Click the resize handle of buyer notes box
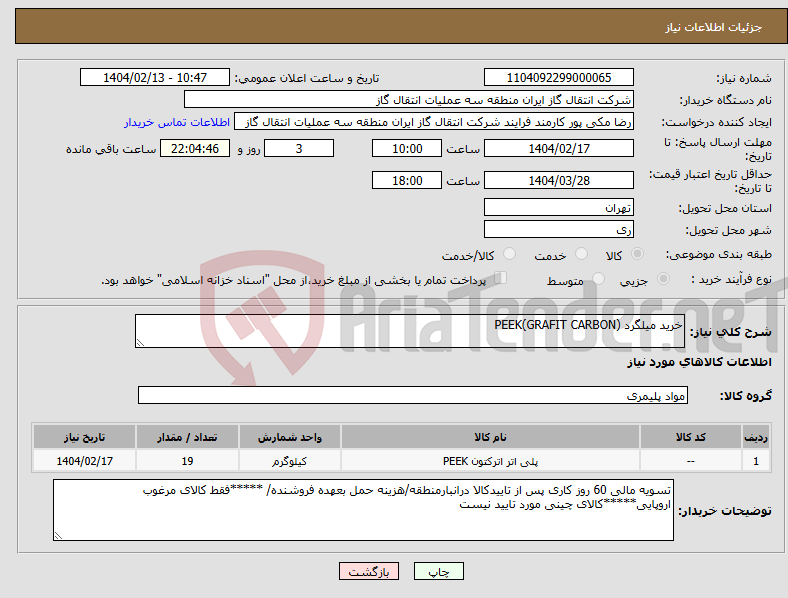The image size is (788, 598). pyautogui.click(x=58, y=536)
